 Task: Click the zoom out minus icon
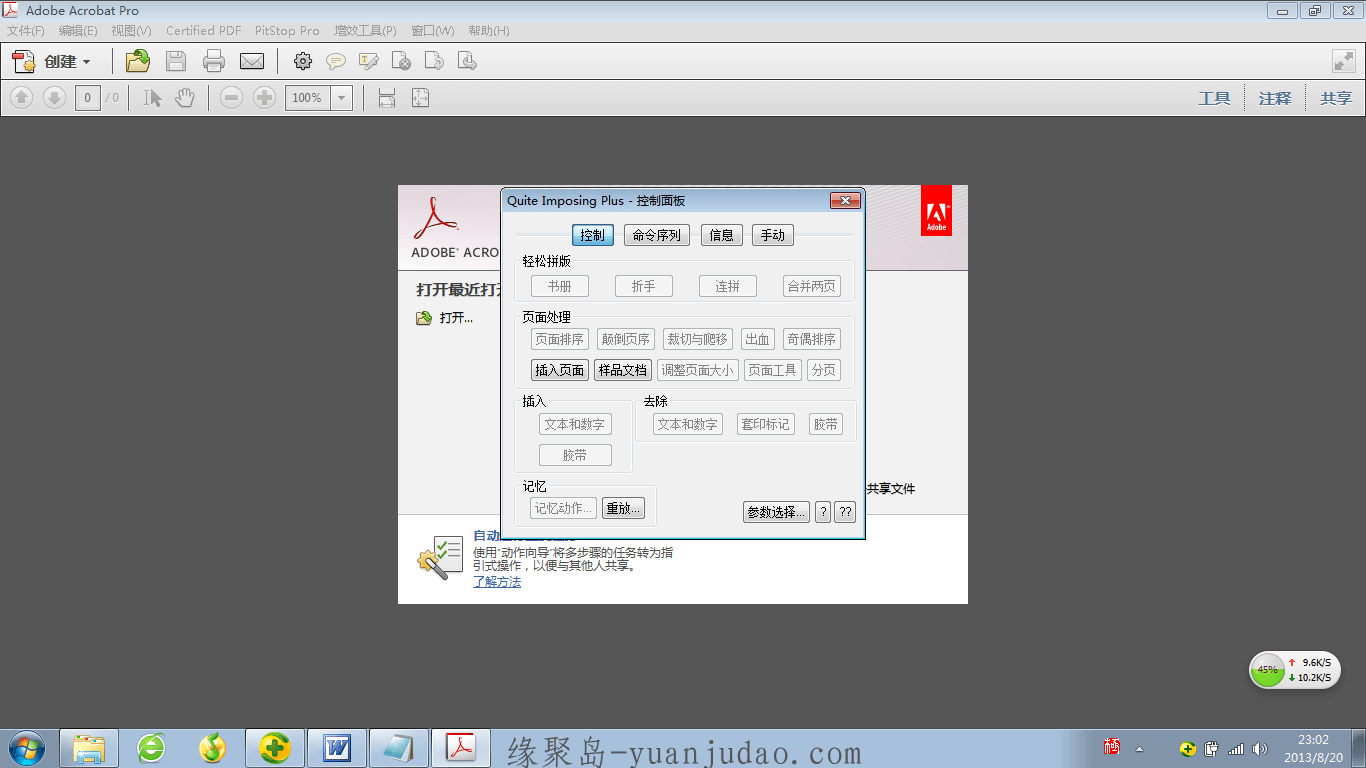click(232, 98)
